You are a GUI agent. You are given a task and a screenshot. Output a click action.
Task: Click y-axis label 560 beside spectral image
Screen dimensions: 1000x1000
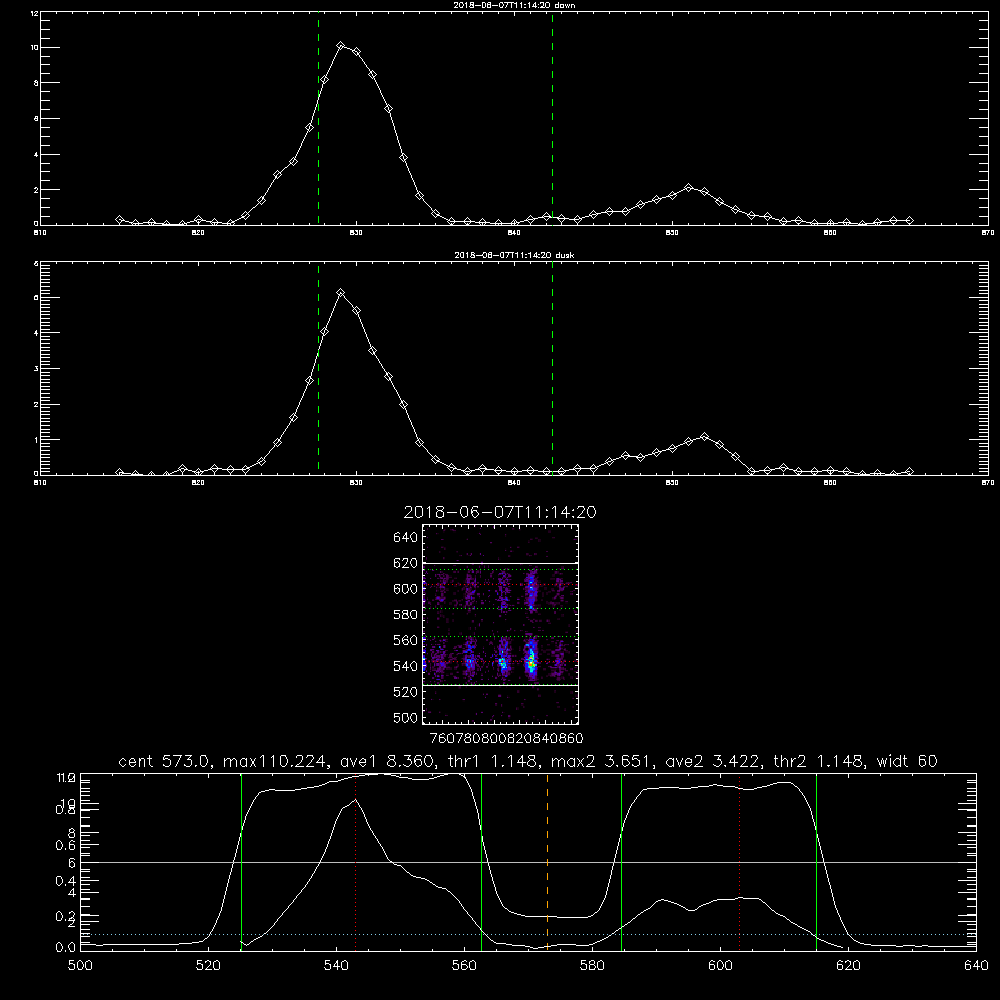[x=405, y=640]
